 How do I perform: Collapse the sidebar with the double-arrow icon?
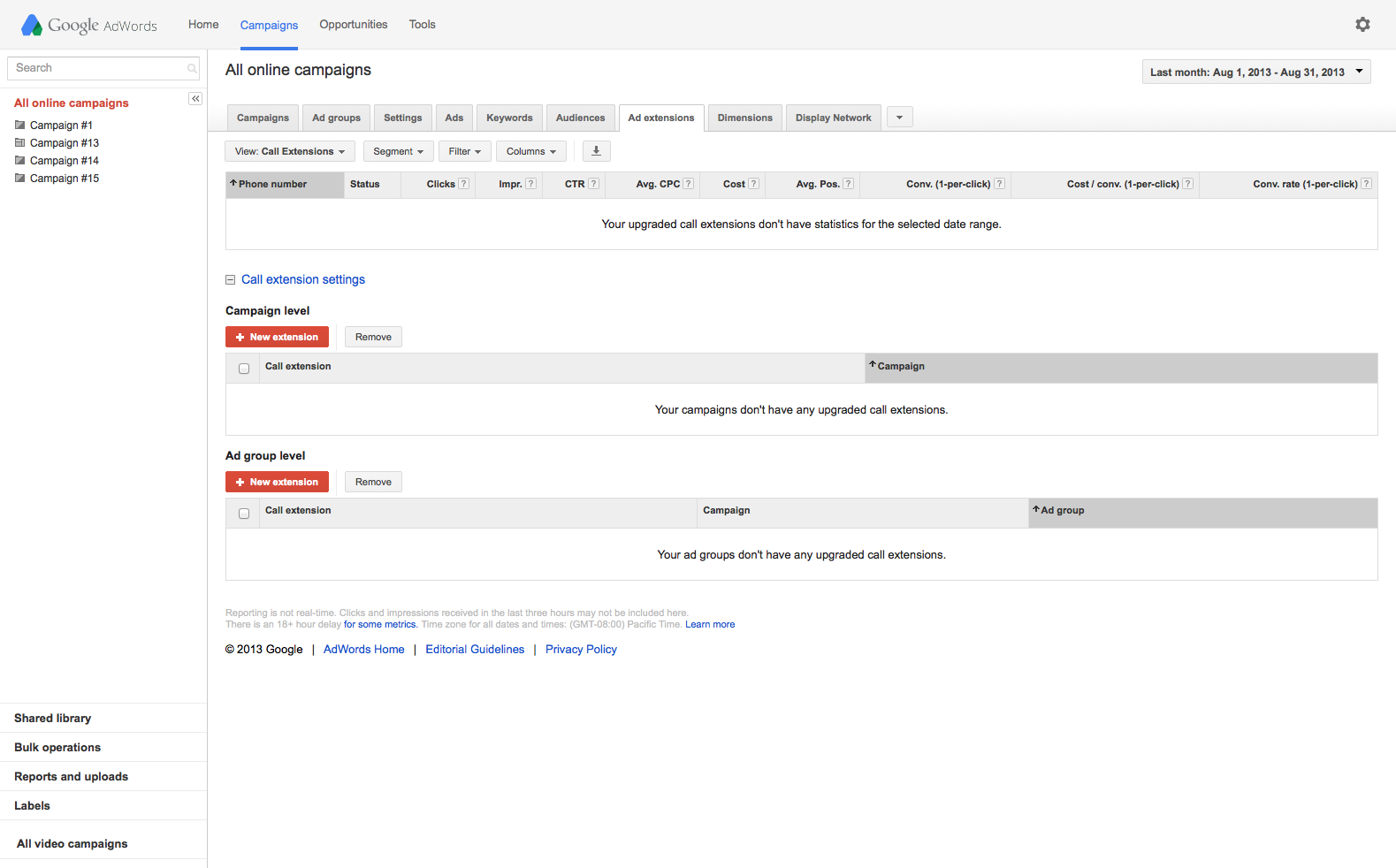pyautogui.click(x=195, y=99)
